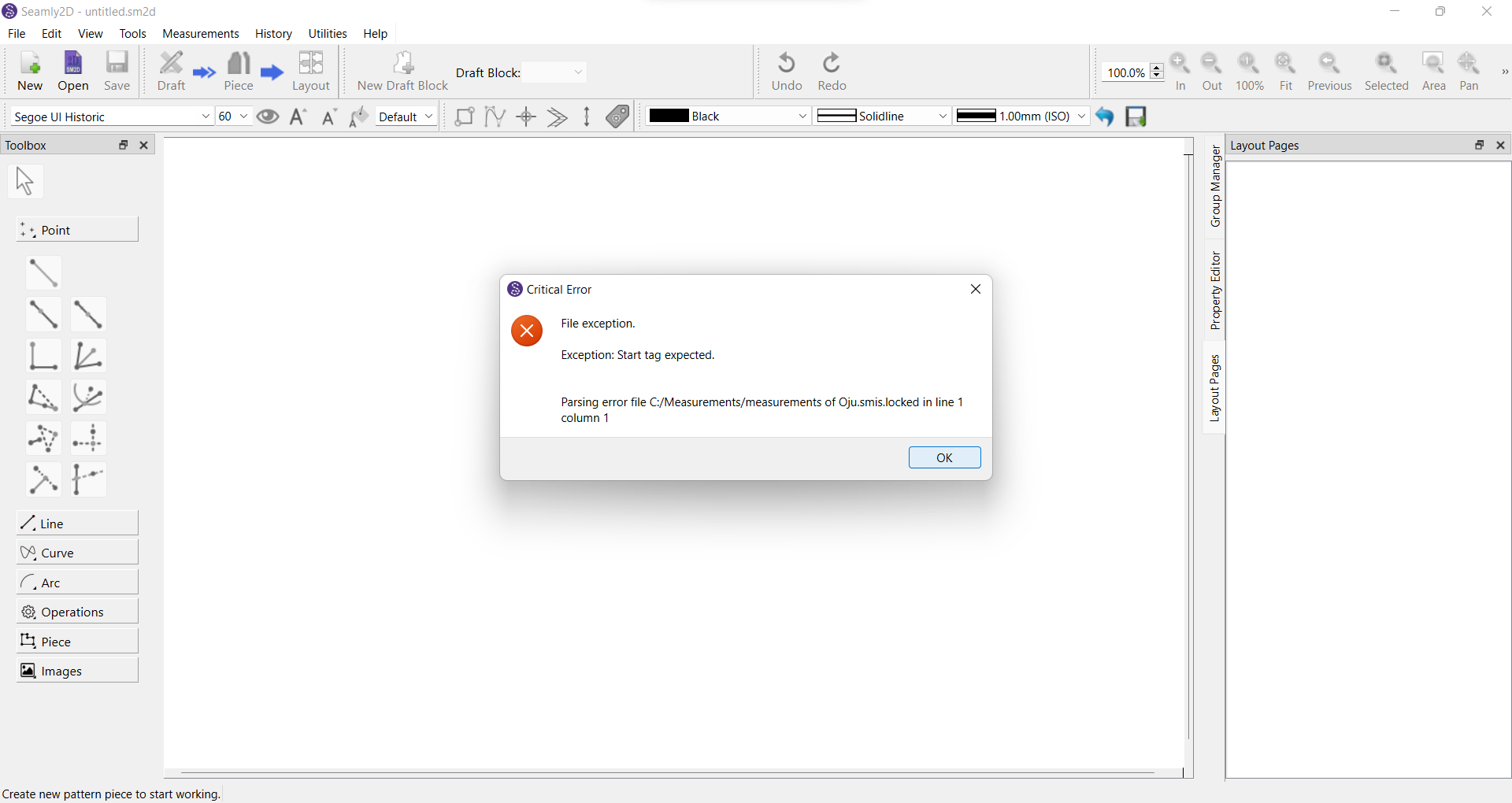The image size is (1512, 803).
Task: Expand the Solidline line type dropdown
Action: coord(882,117)
